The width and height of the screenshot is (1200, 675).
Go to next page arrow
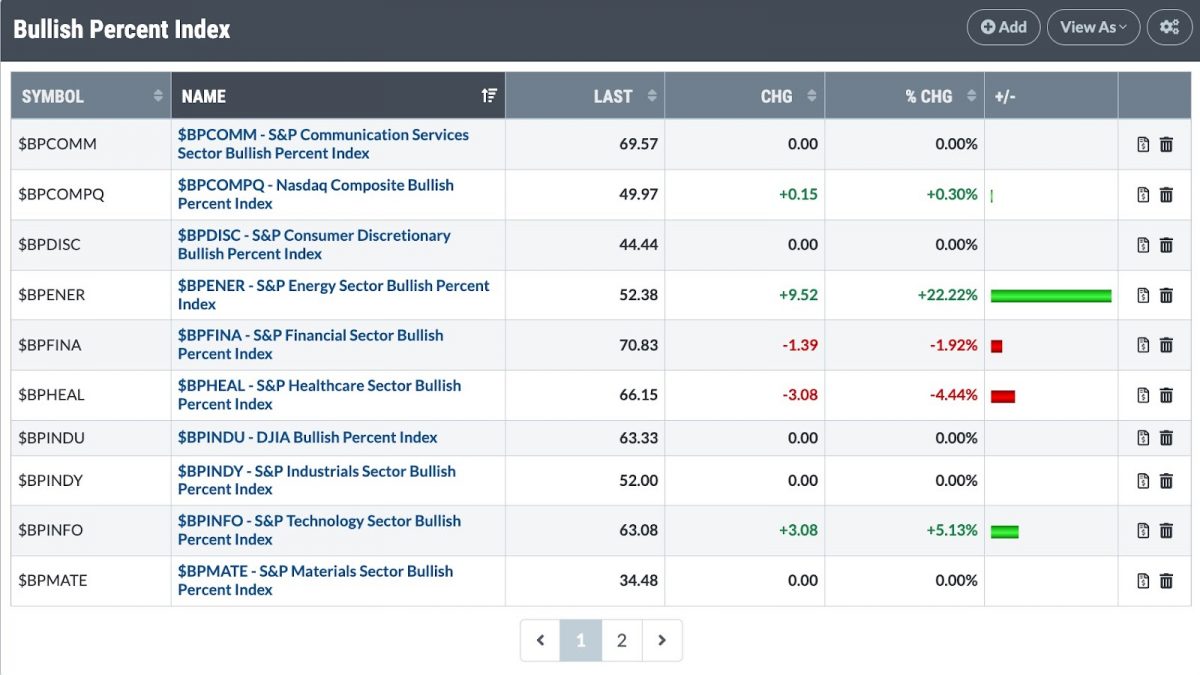662,641
